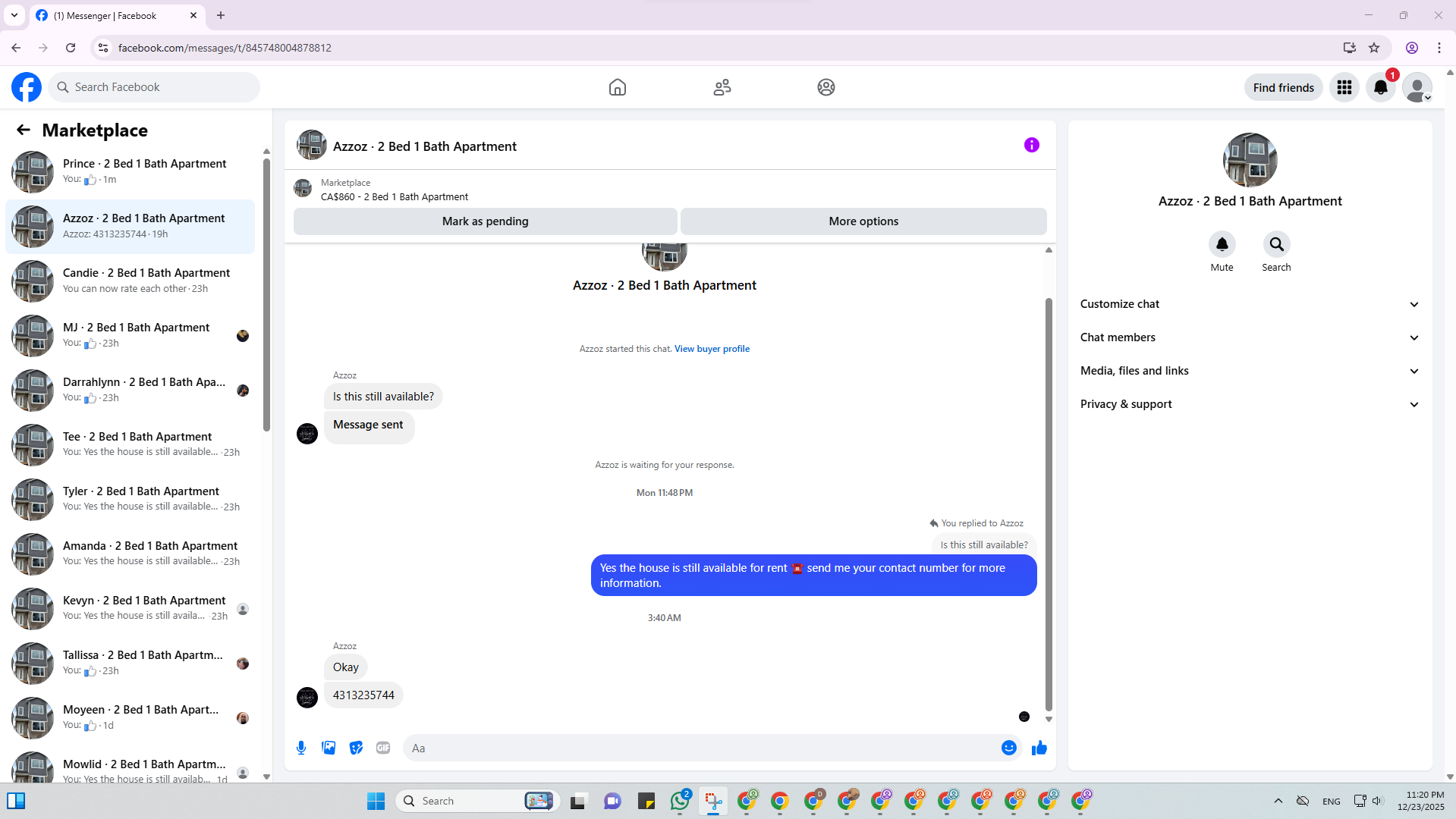This screenshot has height=819, width=1456.
Task: Open the Facebook menu grid icon
Action: (1344, 87)
